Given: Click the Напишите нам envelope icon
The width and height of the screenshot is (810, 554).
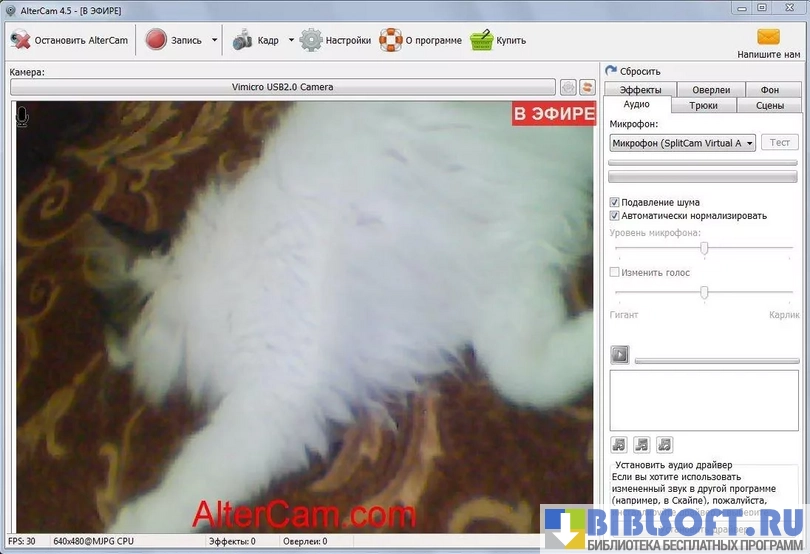Looking at the screenshot, I should tap(768, 37).
